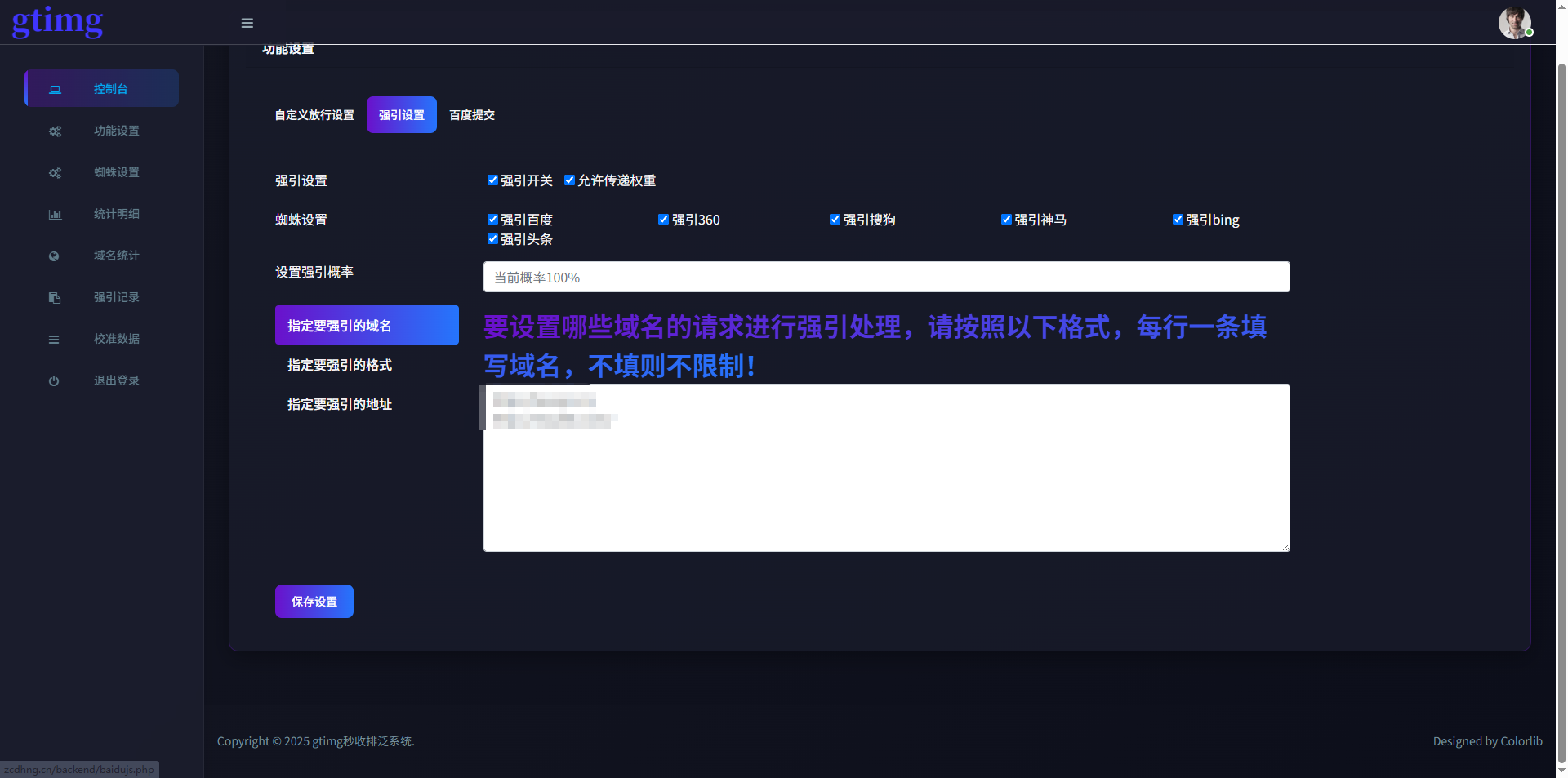Select the 指定要强引的地址 vertical tab

[367, 403]
